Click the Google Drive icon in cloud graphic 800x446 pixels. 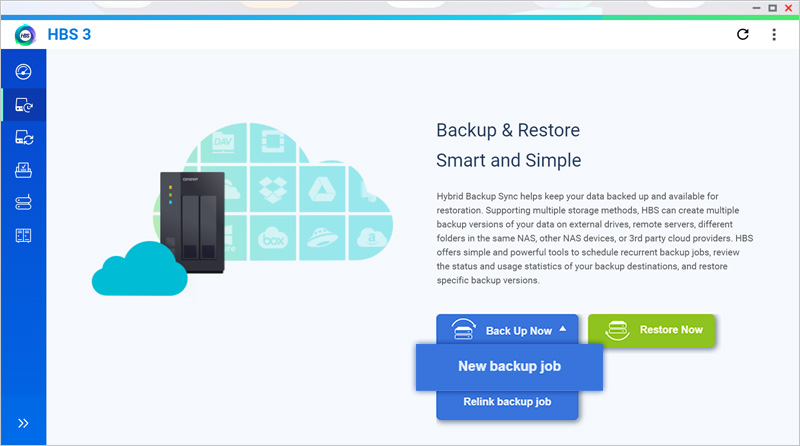(322, 189)
